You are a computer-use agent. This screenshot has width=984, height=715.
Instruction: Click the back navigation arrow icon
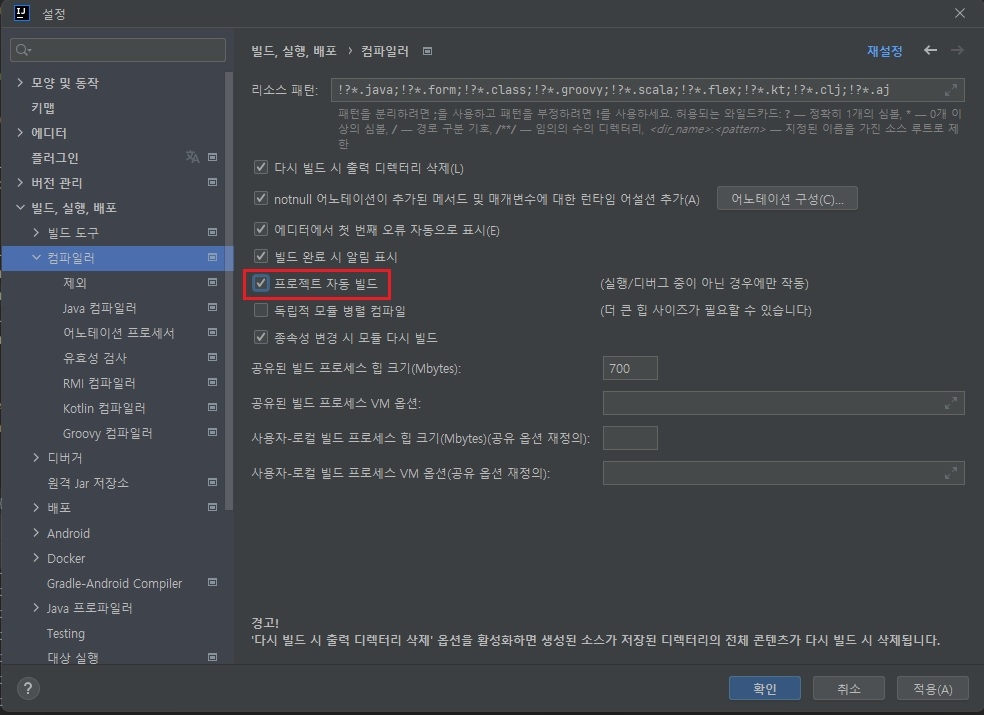[x=931, y=50]
